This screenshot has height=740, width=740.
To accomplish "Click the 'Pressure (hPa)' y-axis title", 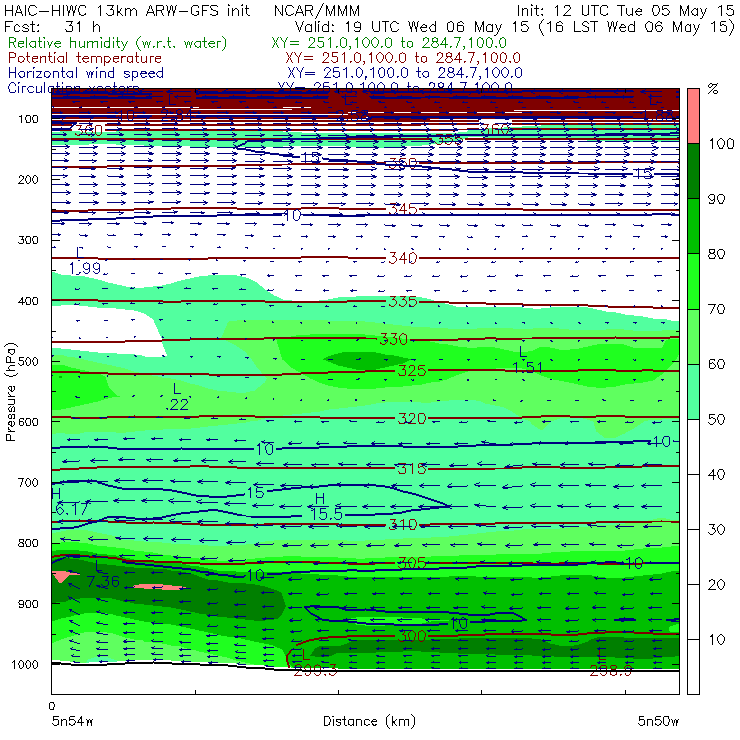I will [x=10, y=392].
